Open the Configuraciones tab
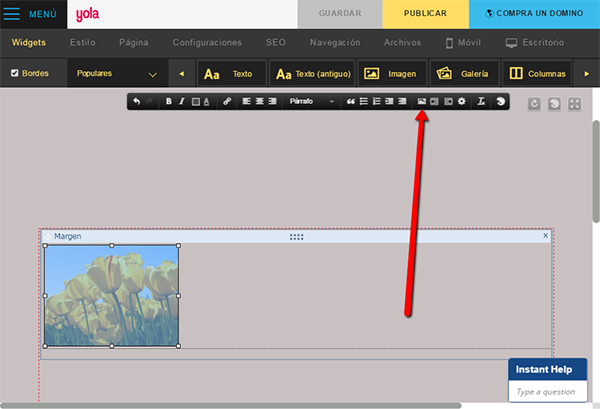 pos(207,43)
